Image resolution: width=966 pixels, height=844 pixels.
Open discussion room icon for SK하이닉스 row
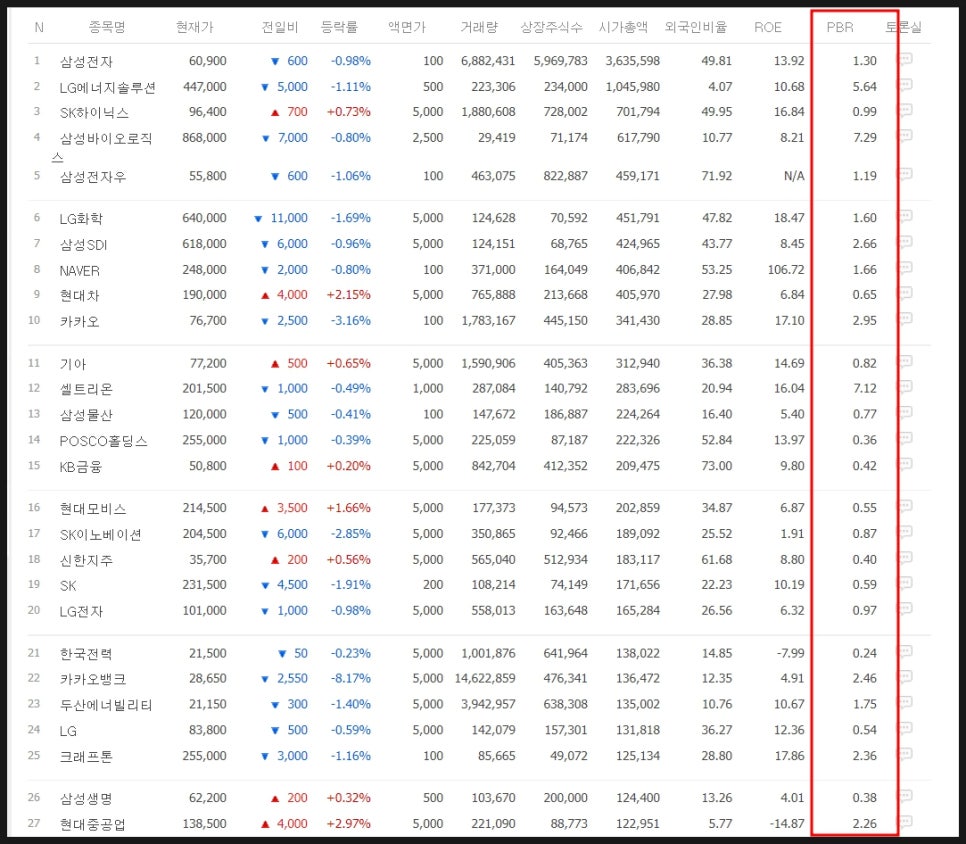point(905,111)
